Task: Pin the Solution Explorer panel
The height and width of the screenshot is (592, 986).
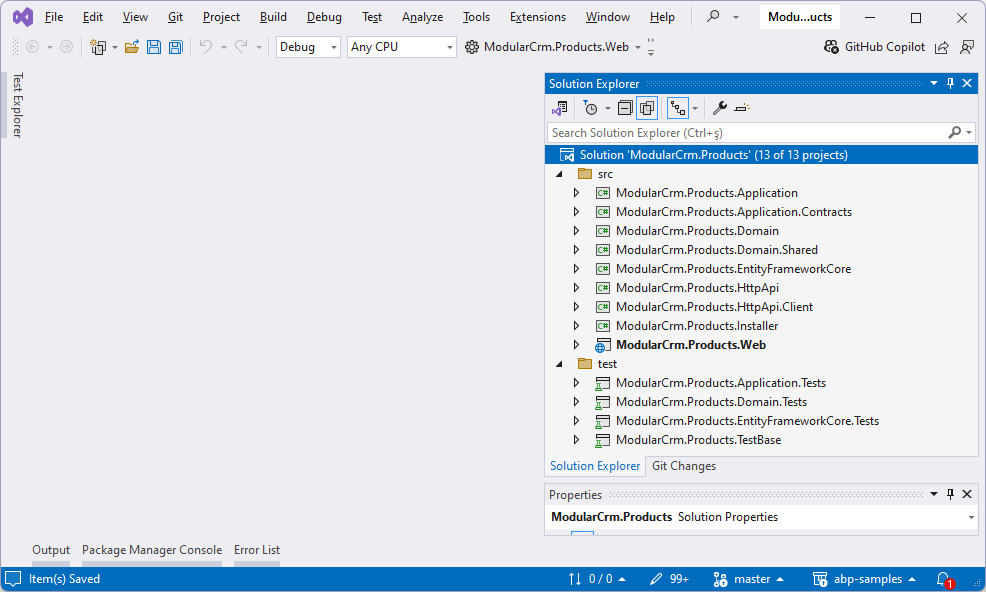Action: click(949, 83)
